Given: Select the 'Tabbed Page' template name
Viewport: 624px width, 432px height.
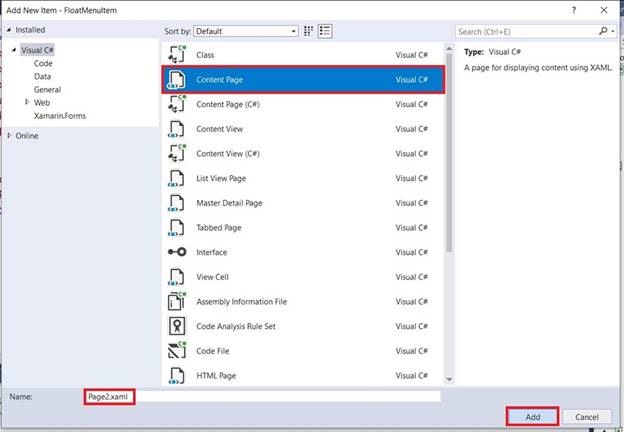Looking at the screenshot, I should point(218,228).
